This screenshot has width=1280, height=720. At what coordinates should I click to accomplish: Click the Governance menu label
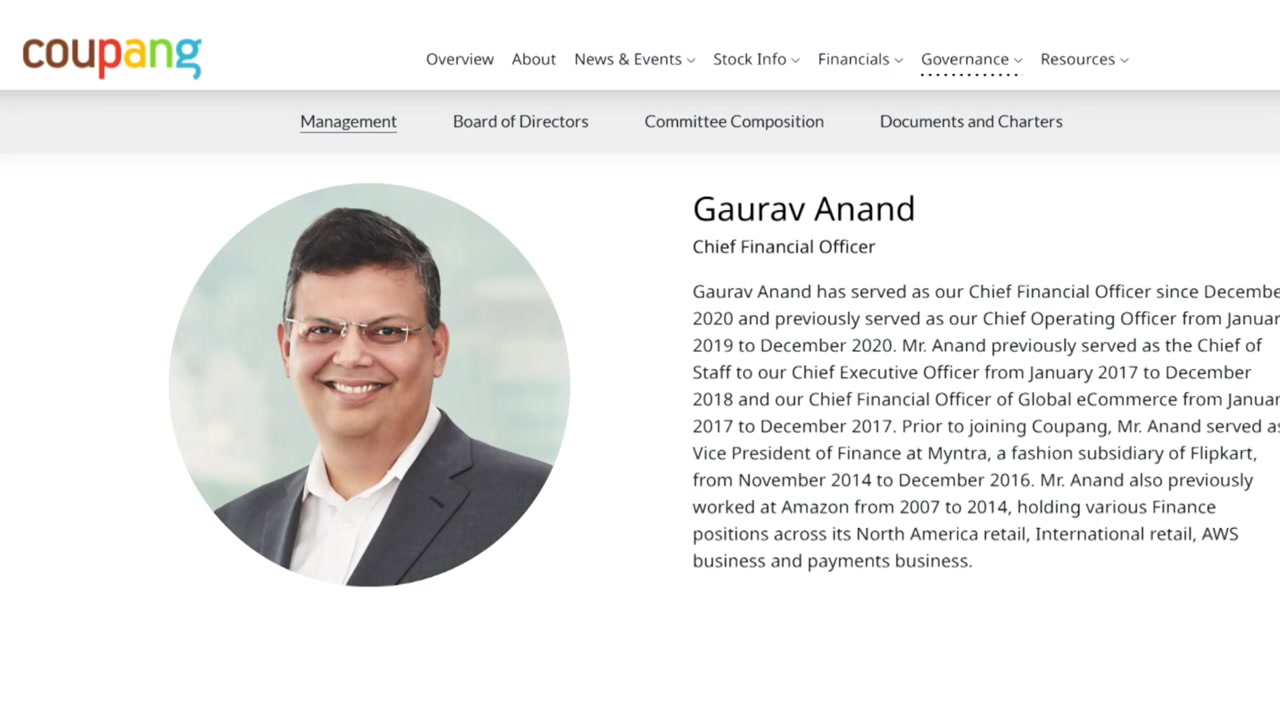[964, 59]
